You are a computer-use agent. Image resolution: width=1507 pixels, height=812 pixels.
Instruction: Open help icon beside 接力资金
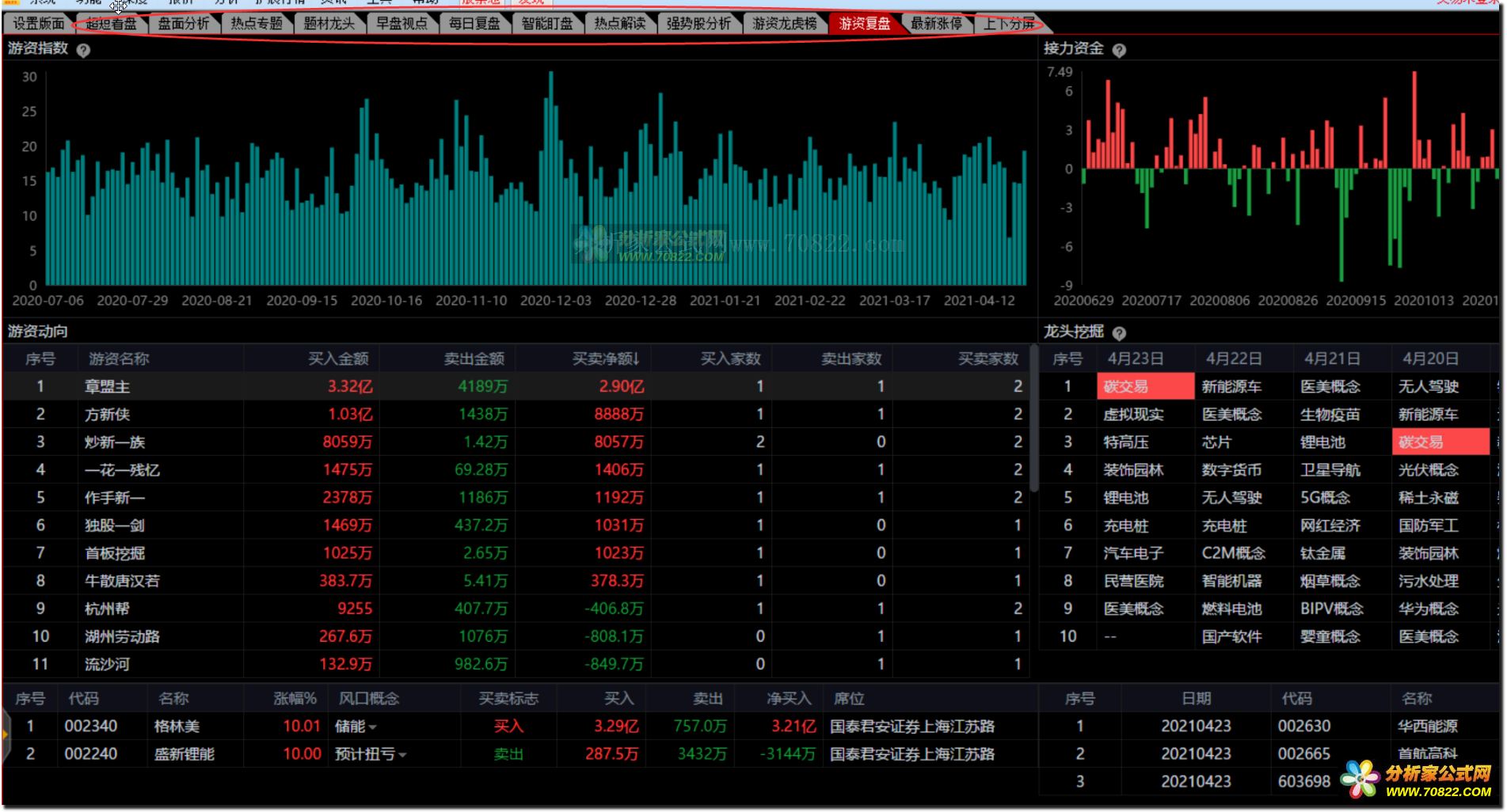(1119, 50)
